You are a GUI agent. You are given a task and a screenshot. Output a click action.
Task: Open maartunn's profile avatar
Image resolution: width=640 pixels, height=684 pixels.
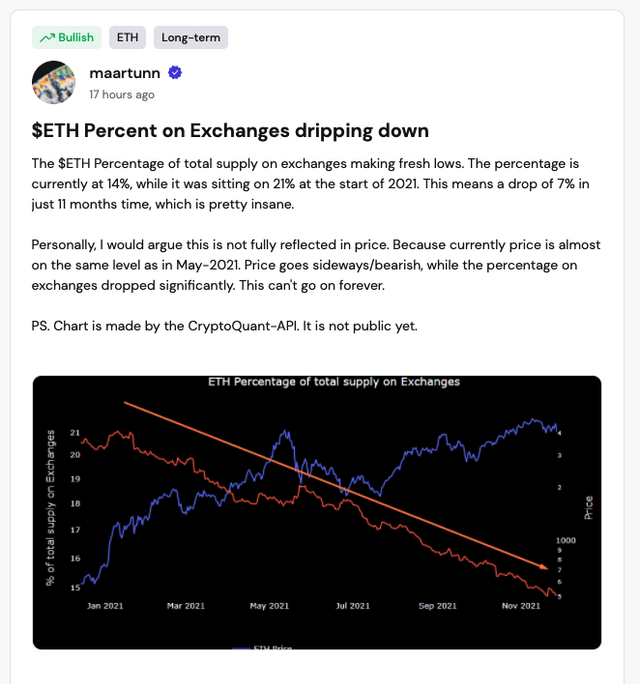pyautogui.click(x=53, y=82)
